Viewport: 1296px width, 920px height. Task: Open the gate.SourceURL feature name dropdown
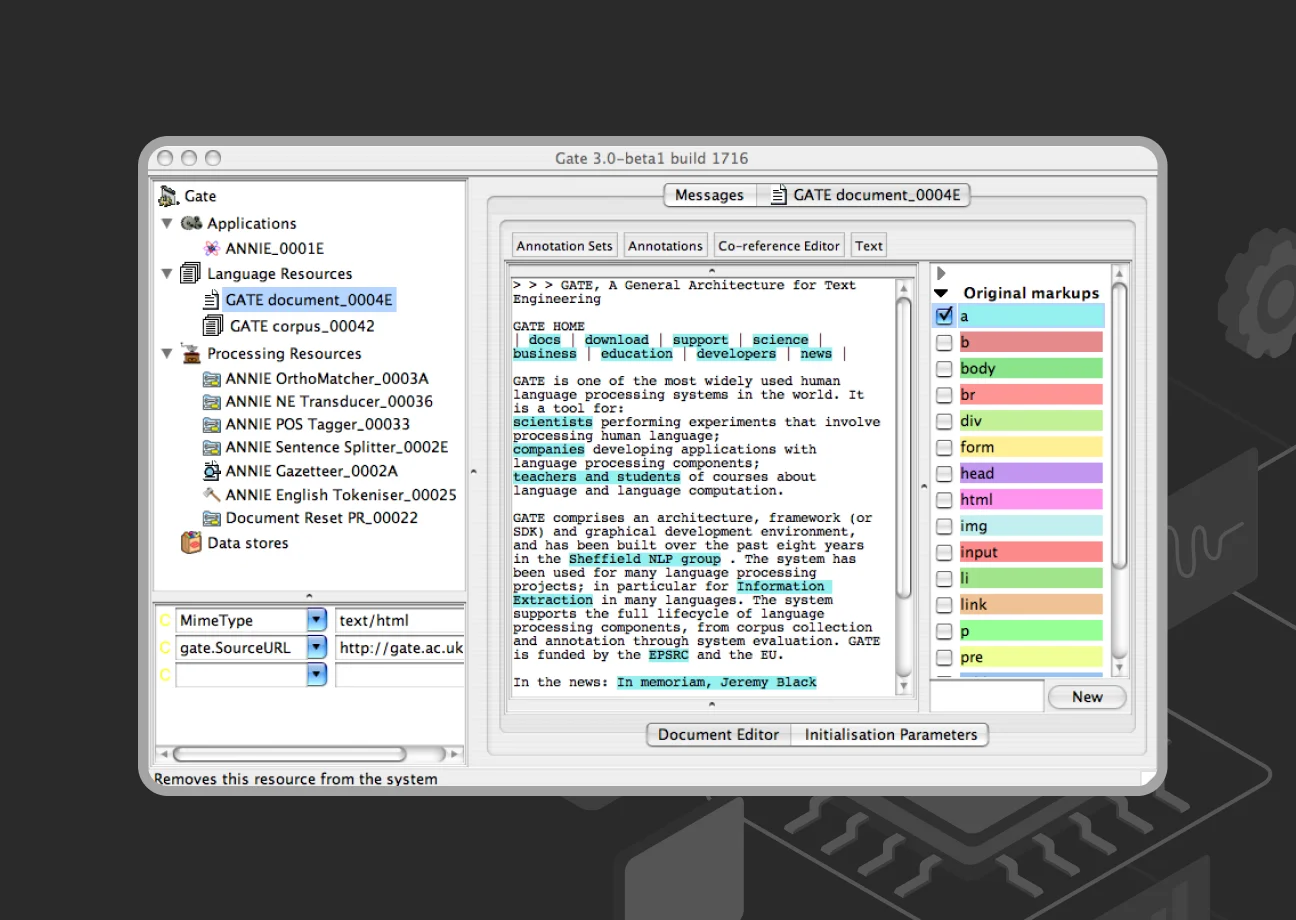click(x=317, y=647)
